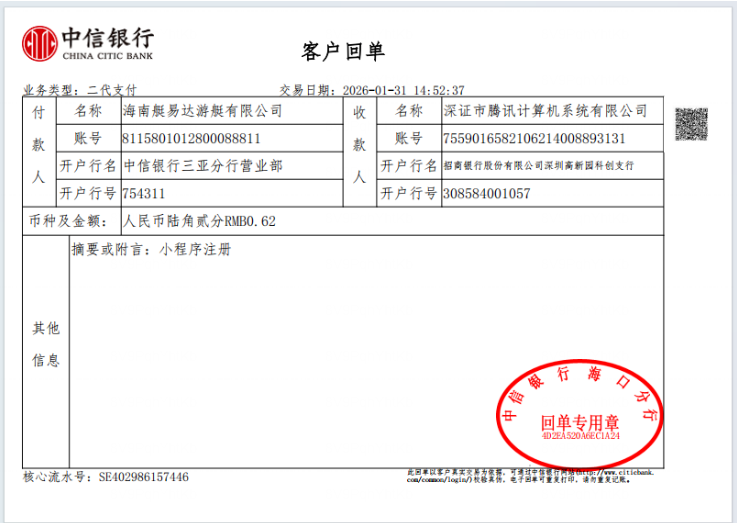This screenshot has height=523, width=737.
Task: Click the business type 二代支付 text
Action: [x=112, y=90]
